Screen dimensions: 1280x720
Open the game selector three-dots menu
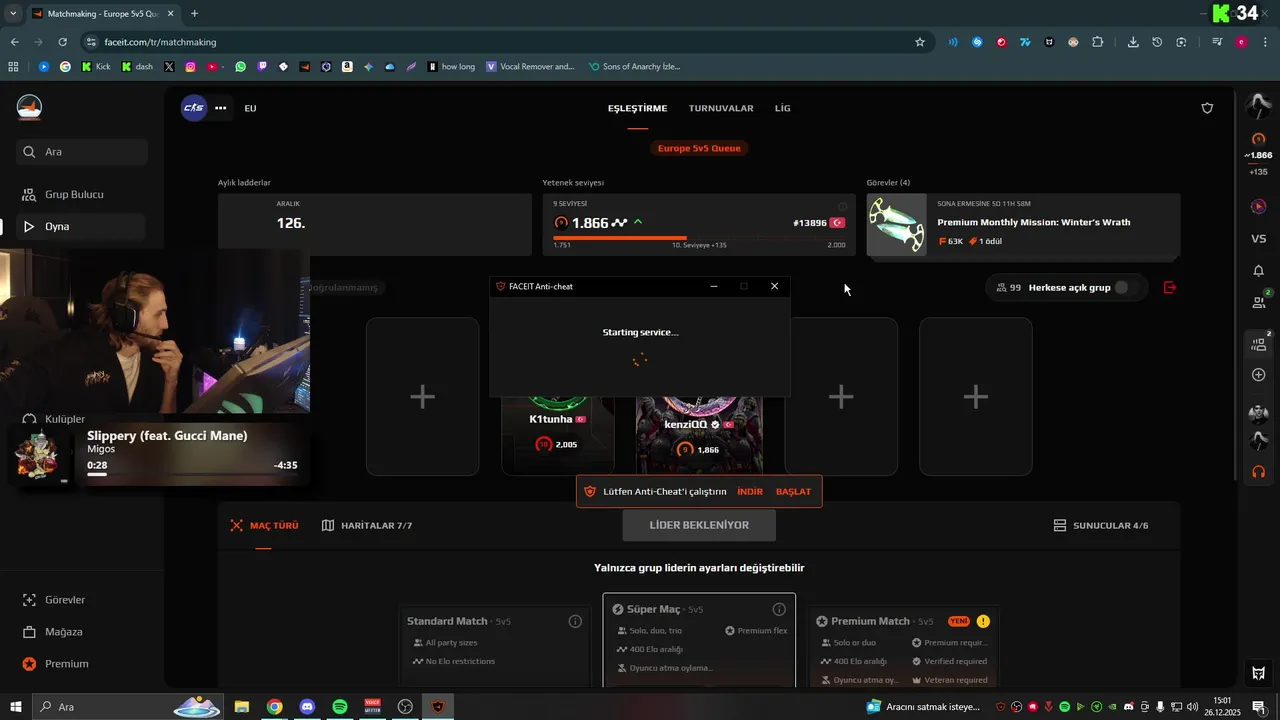click(221, 108)
